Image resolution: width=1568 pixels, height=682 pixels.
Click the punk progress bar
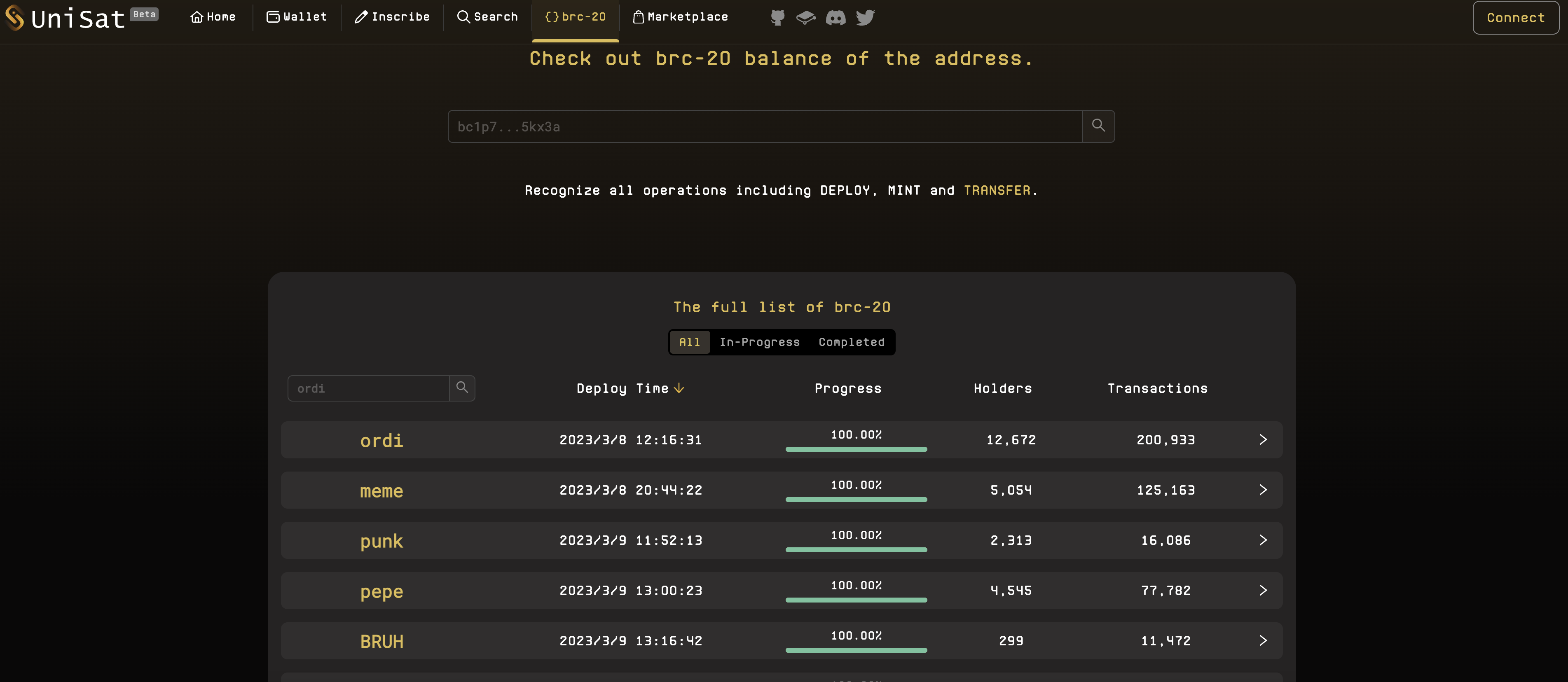(x=857, y=549)
